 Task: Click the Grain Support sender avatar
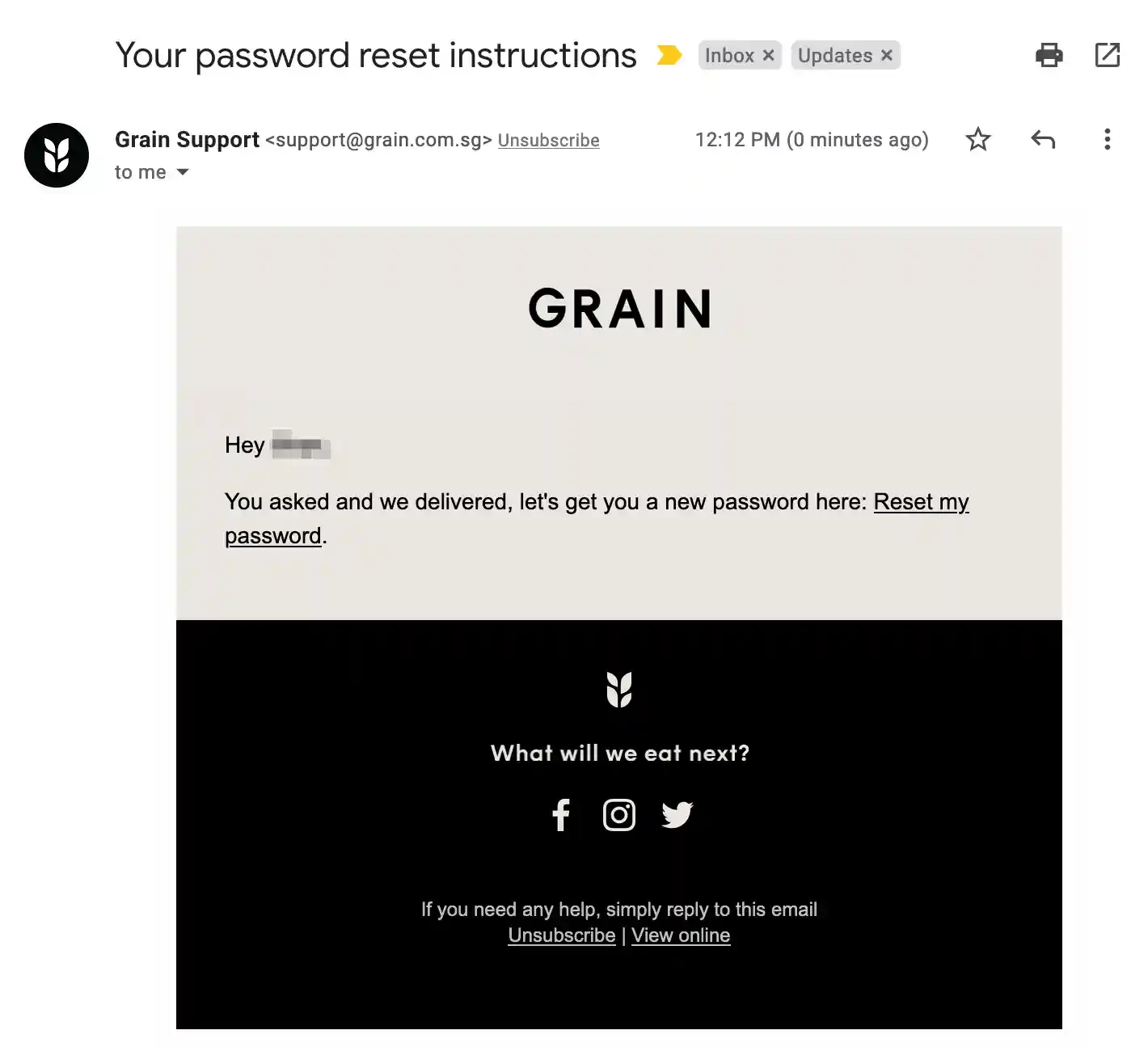click(57, 155)
